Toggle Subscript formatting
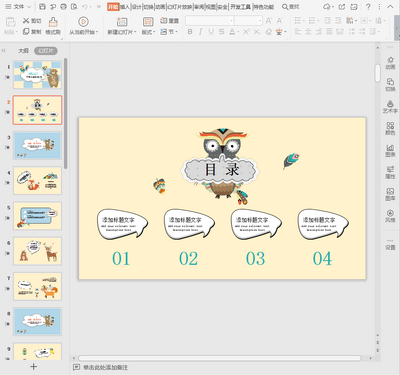Viewport: 400px width, 375px height. (x=257, y=32)
